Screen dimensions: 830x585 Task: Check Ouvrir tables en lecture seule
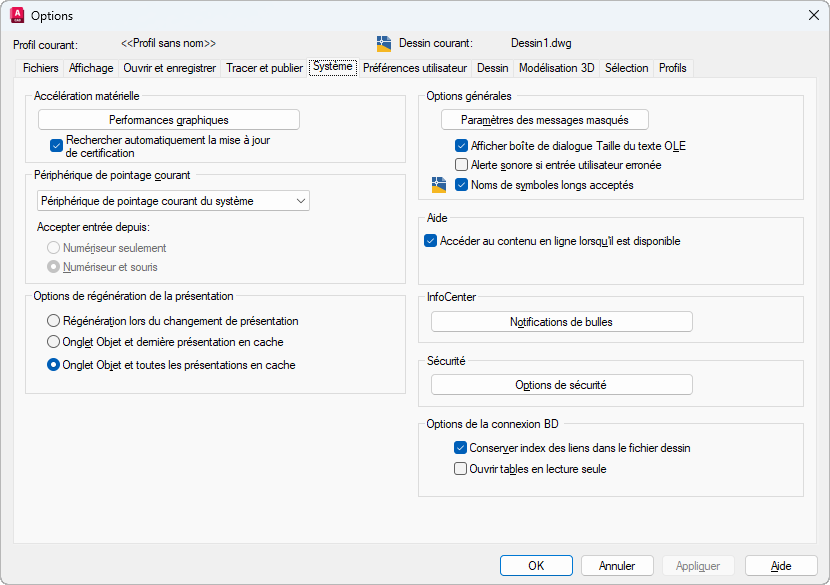461,468
